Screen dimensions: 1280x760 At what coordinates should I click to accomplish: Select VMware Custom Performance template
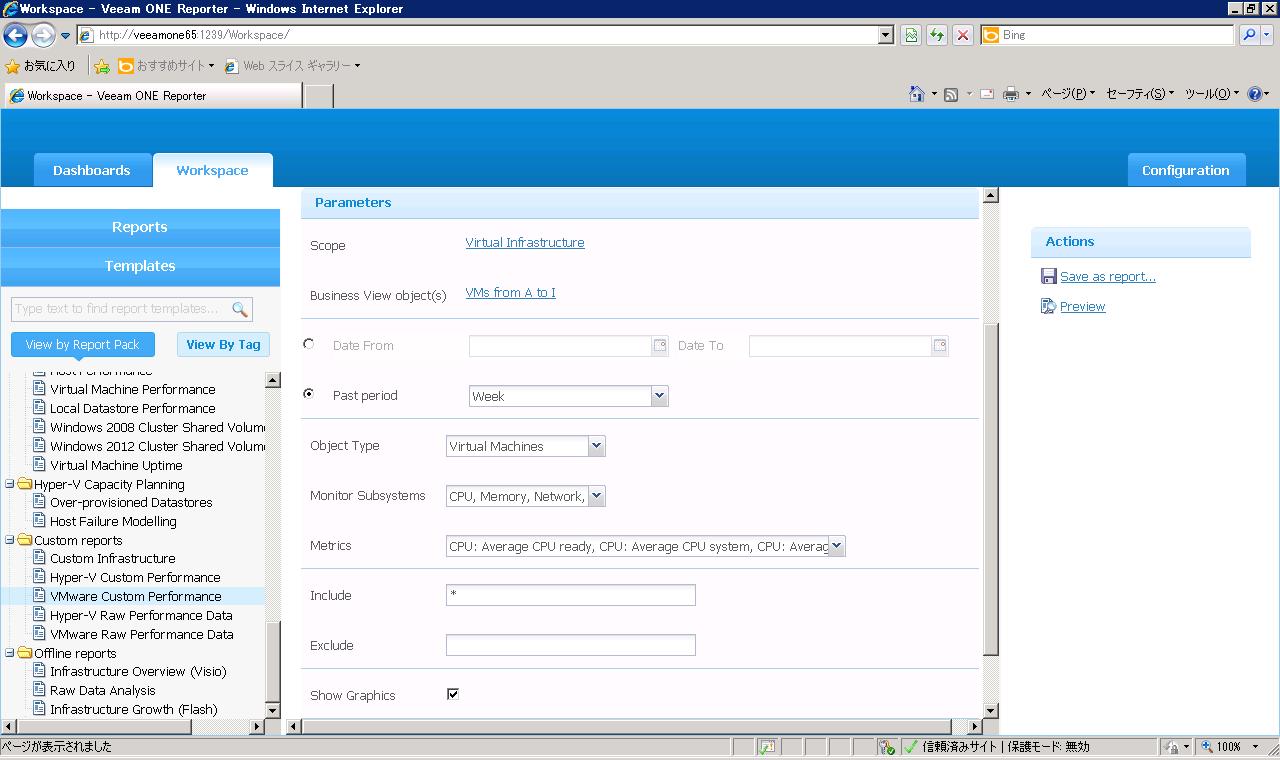pos(136,596)
